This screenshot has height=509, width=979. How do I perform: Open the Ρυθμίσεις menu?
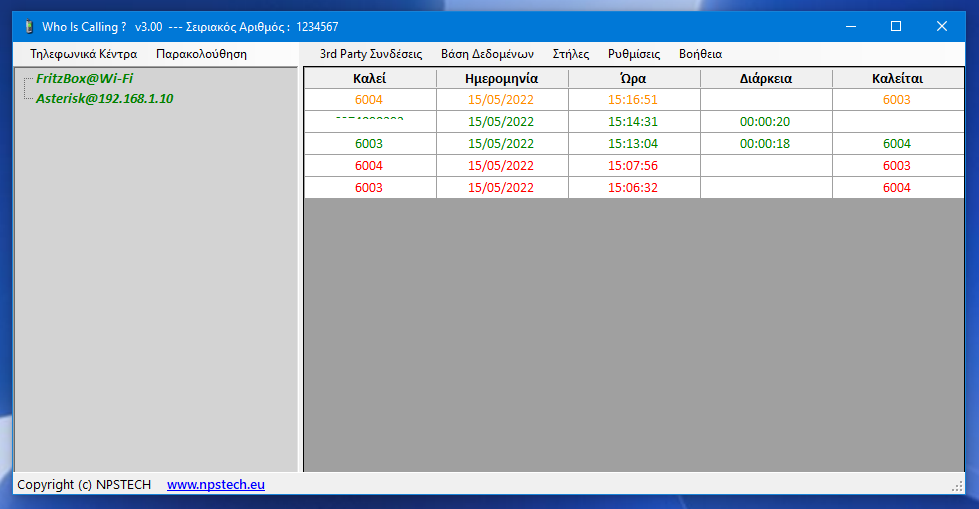tap(634, 54)
